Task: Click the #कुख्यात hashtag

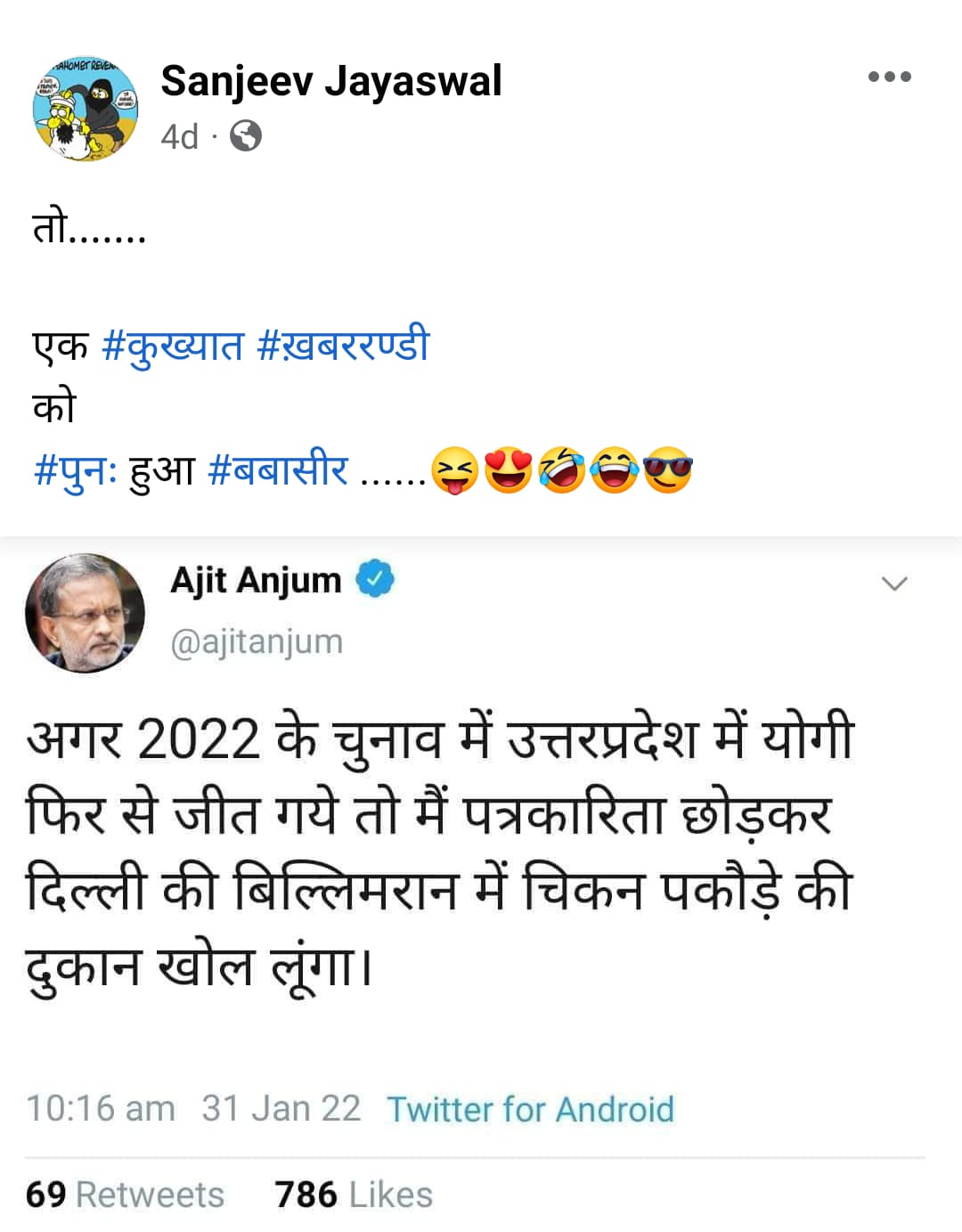Action: [173, 345]
